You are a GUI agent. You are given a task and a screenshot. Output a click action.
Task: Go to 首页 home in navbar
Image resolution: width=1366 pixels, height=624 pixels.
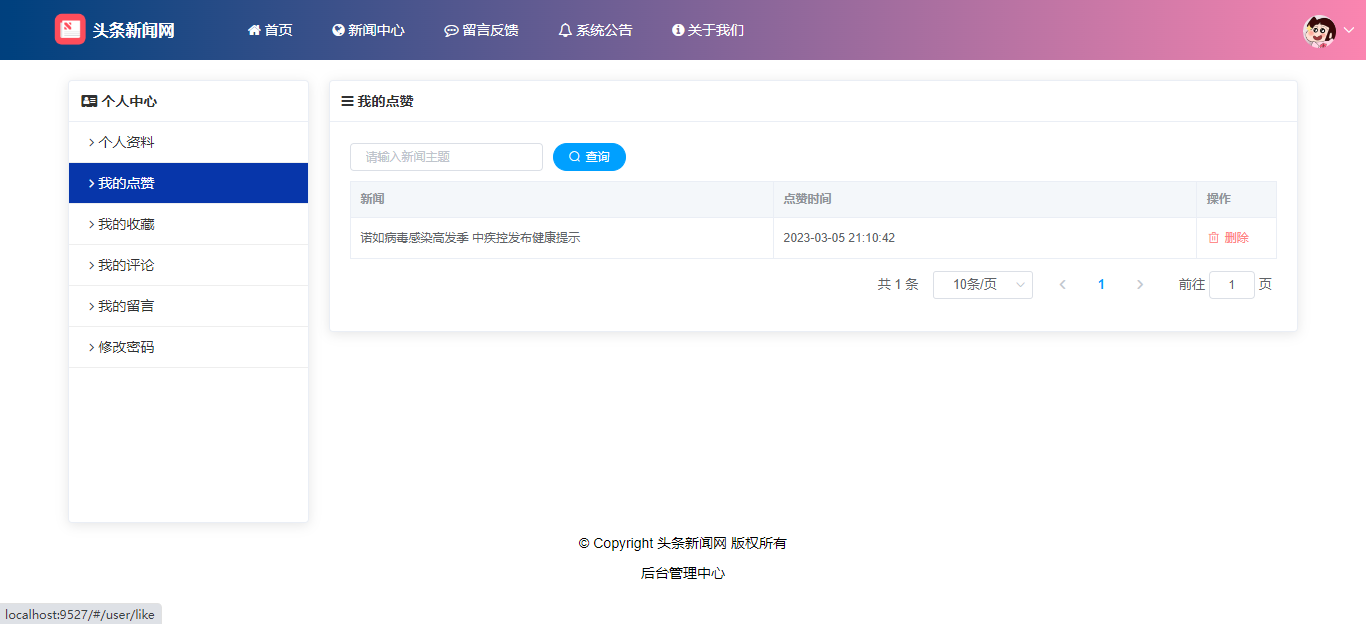[270, 30]
